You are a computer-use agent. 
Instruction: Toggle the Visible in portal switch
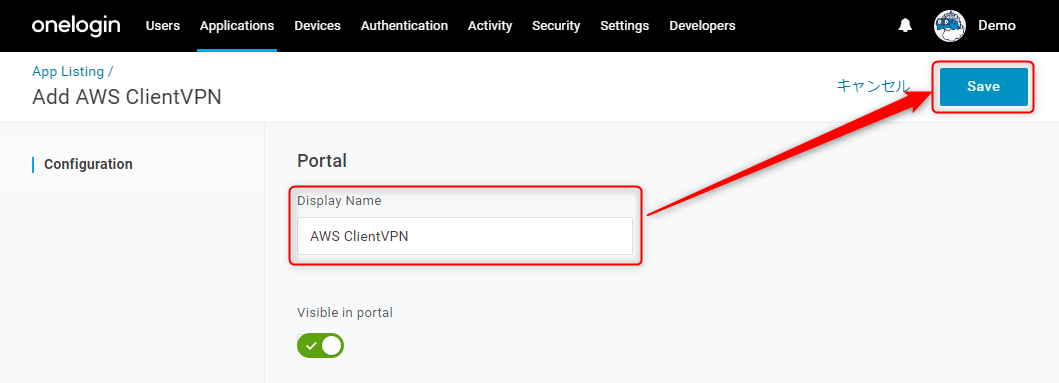pyautogui.click(x=320, y=346)
